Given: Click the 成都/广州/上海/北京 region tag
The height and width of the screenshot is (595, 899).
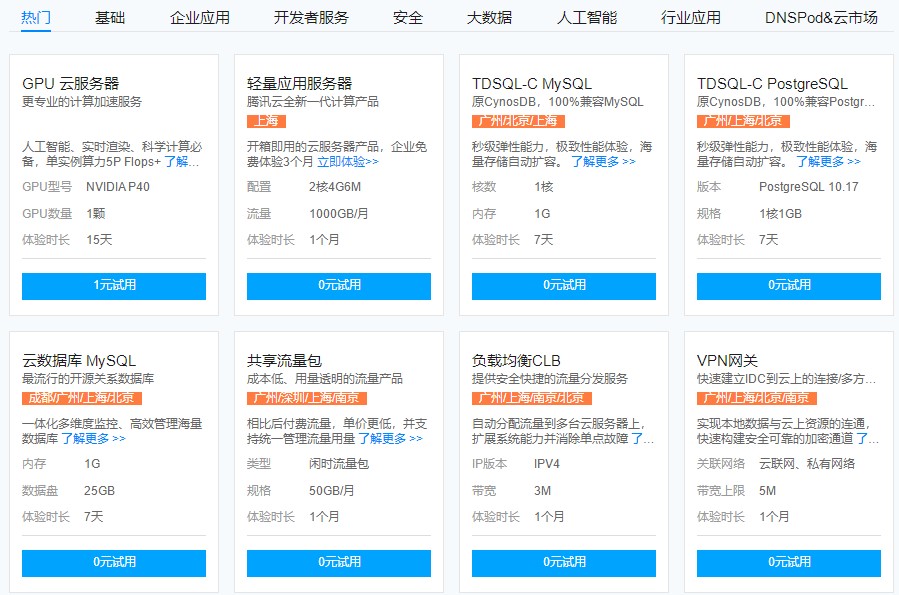Looking at the screenshot, I should (x=81, y=398).
